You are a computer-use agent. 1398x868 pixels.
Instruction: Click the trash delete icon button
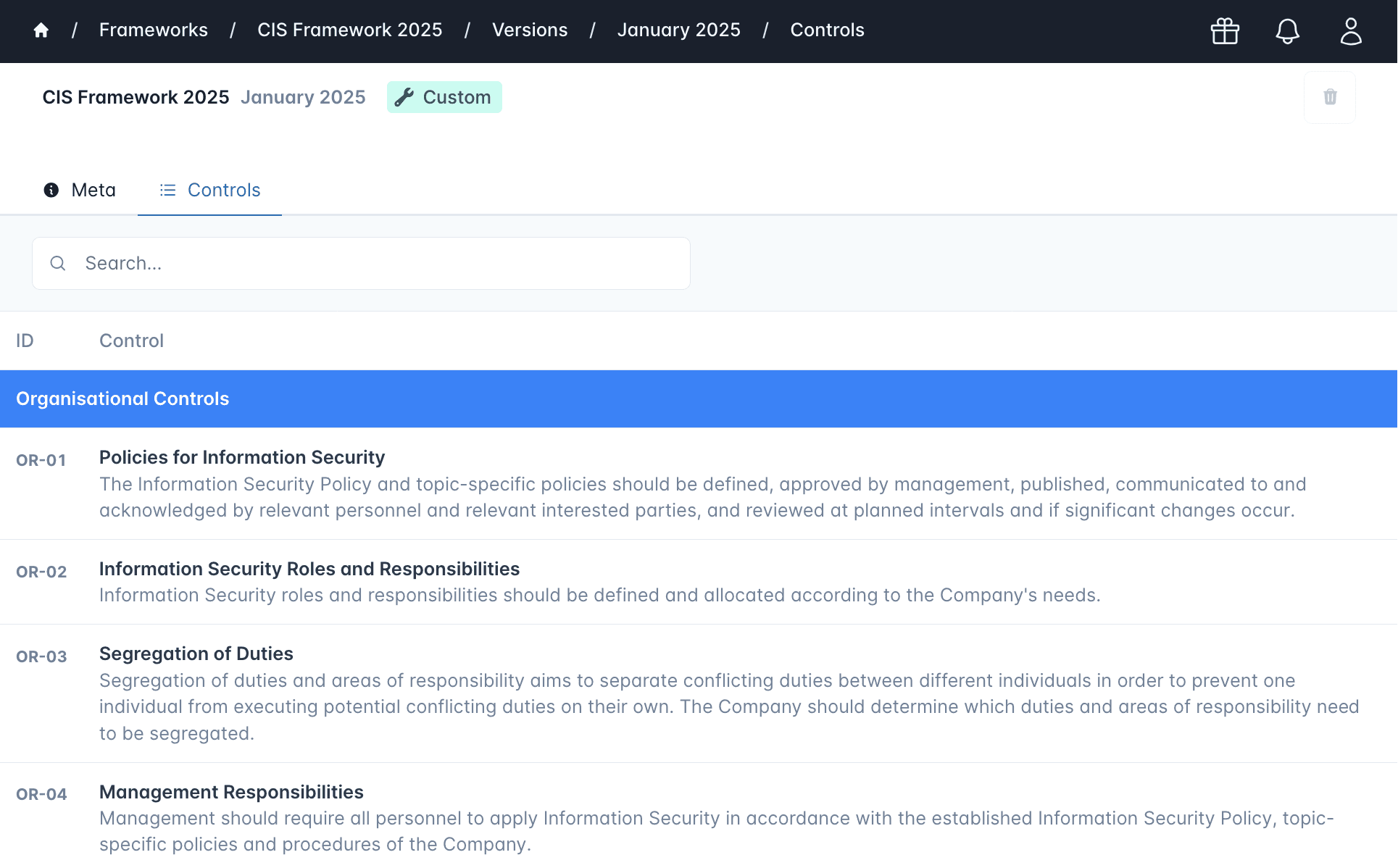point(1330,97)
